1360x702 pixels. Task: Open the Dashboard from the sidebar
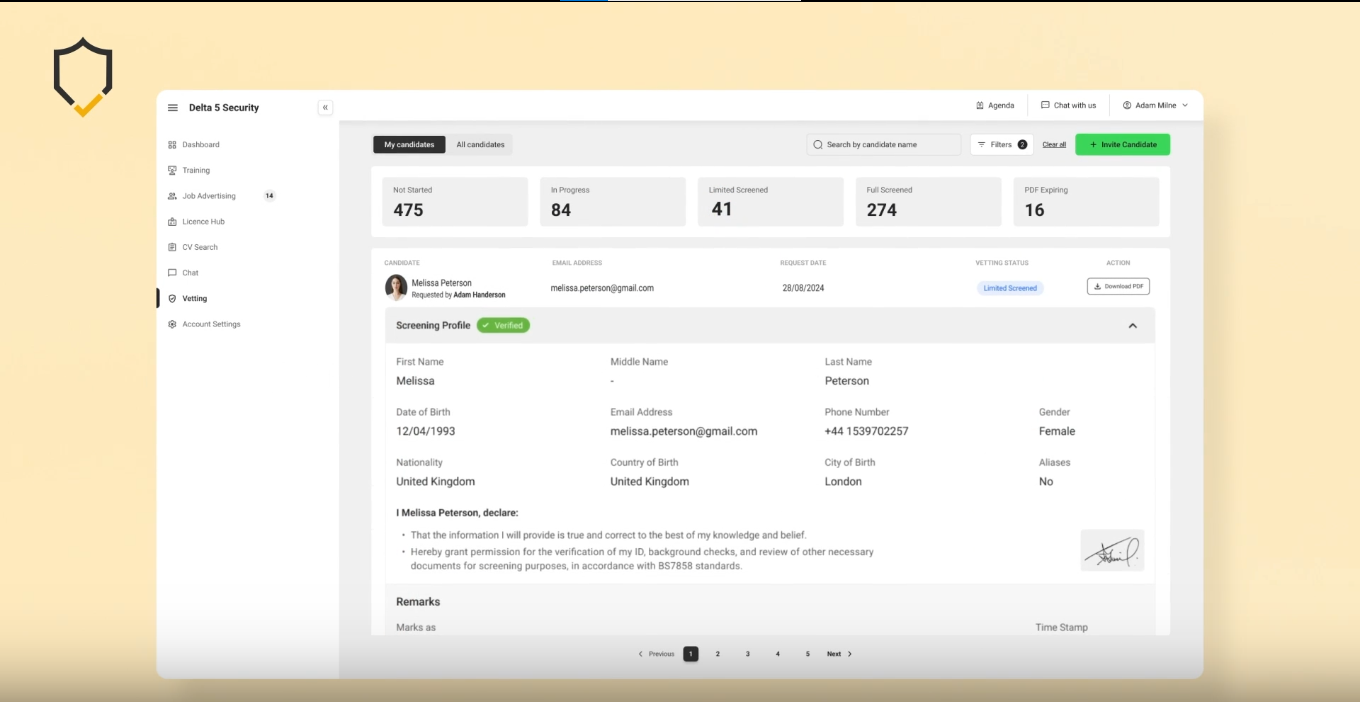(197, 144)
